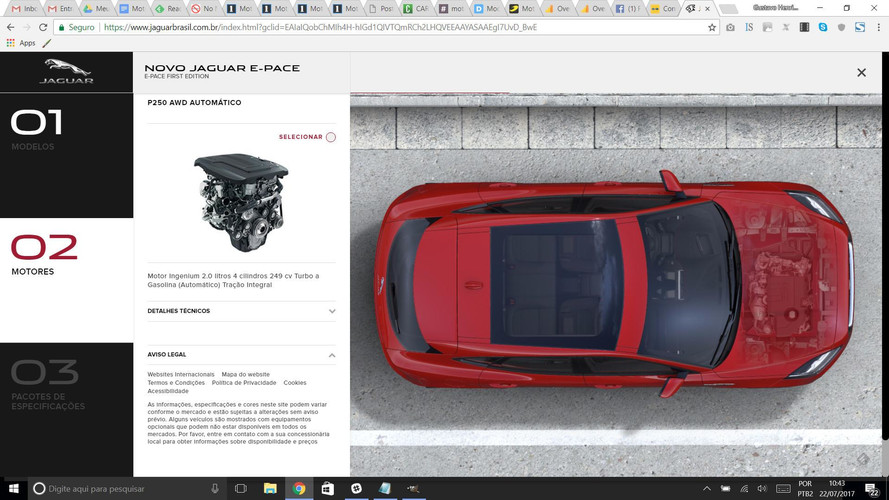This screenshot has width=889, height=500.
Task: Switch to the Gmail Inbox tab
Action: pyautogui.click(x=25, y=9)
